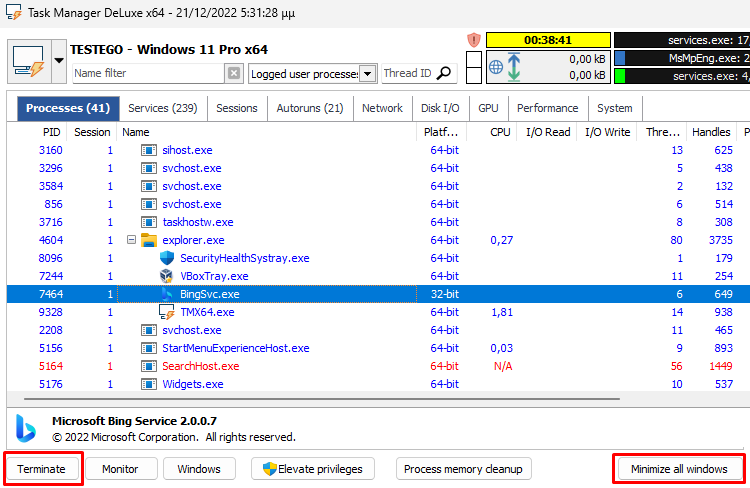The image size is (750, 488).
Task: Collapse the explorer.exe tree node
Action: pos(131,240)
